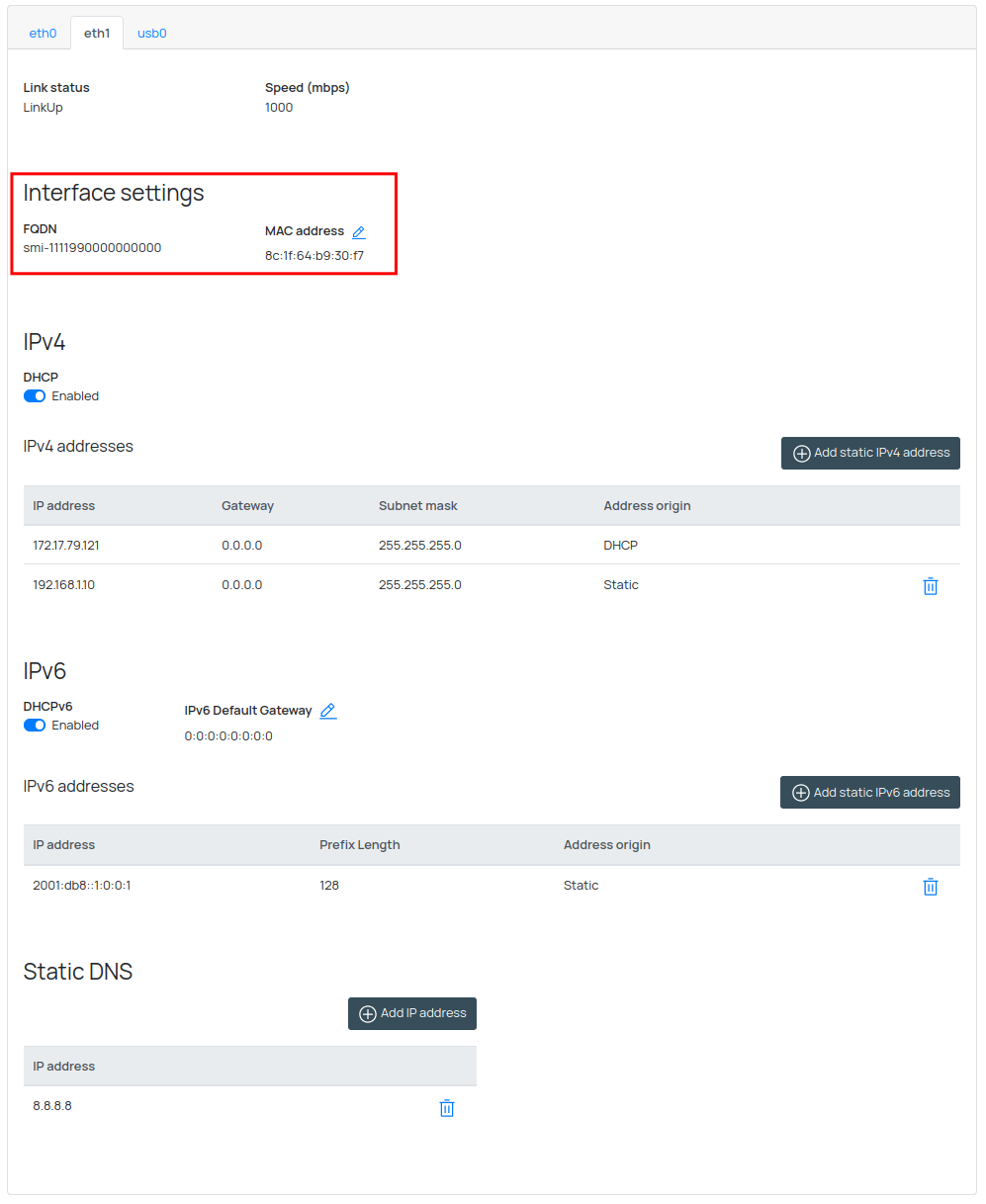The width and height of the screenshot is (986, 1204).
Task: Click the IPv4 table Subnet mask header
Action: click(x=417, y=506)
